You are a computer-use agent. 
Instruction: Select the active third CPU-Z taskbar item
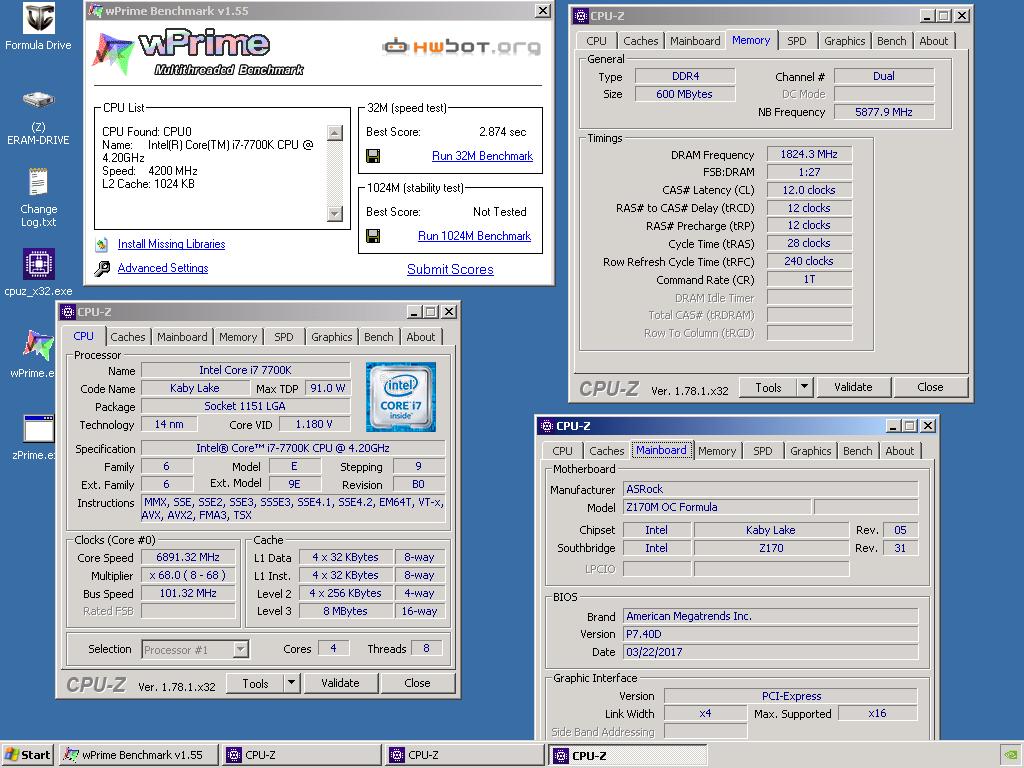point(627,756)
